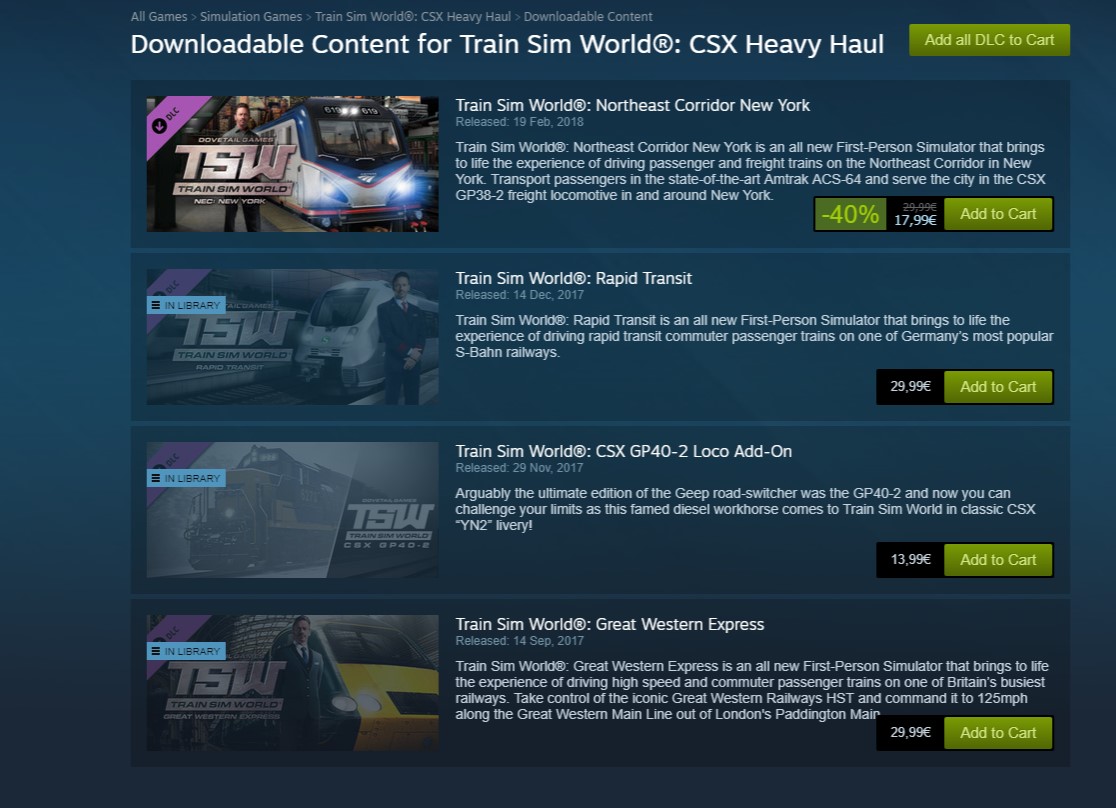Open CSX GP40-2 Loco Add-On thumbnail
This screenshot has width=1116, height=808.
(x=293, y=510)
